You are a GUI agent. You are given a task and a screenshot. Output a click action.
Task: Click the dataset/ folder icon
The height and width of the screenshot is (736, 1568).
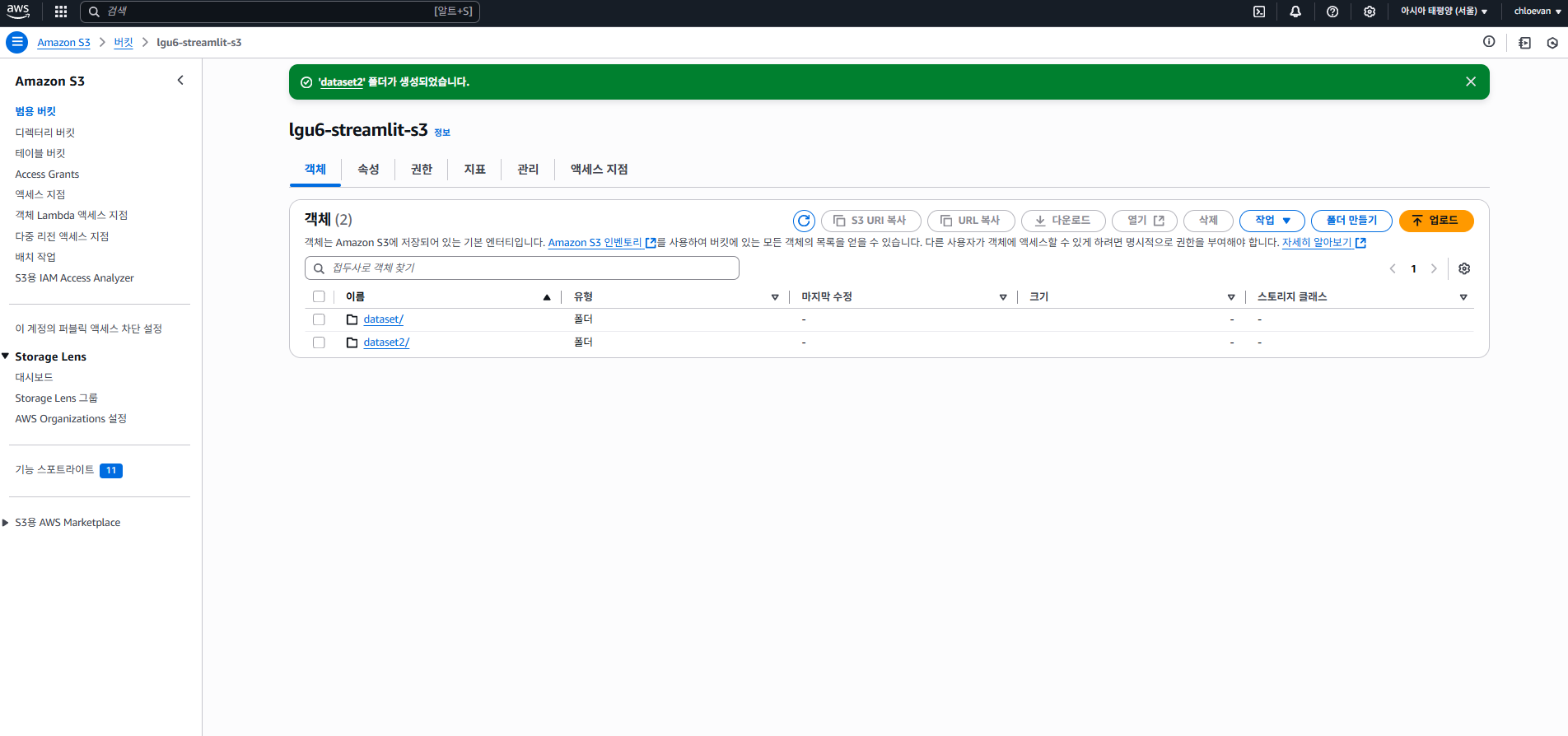(x=352, y=319)
